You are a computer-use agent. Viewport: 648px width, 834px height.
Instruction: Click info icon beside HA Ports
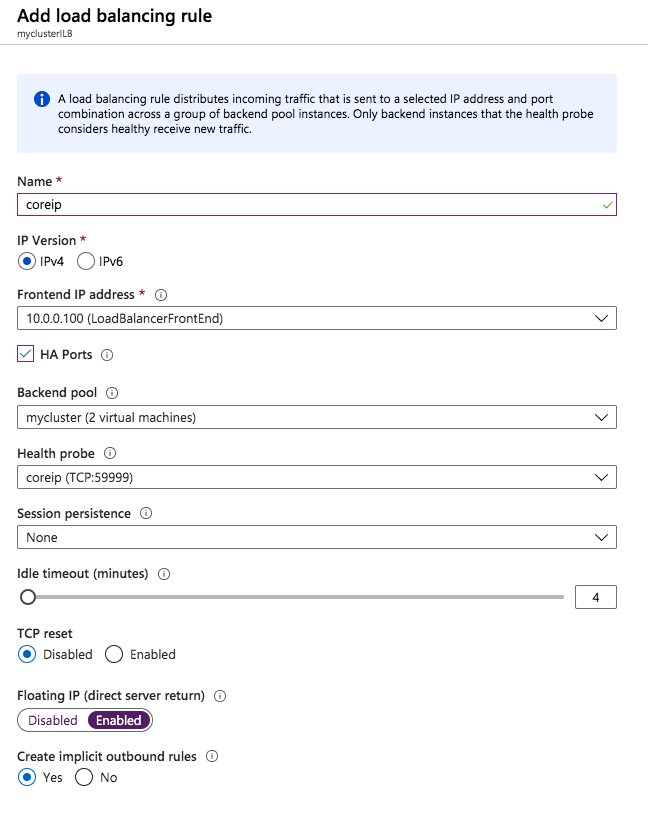coord(107,355)
